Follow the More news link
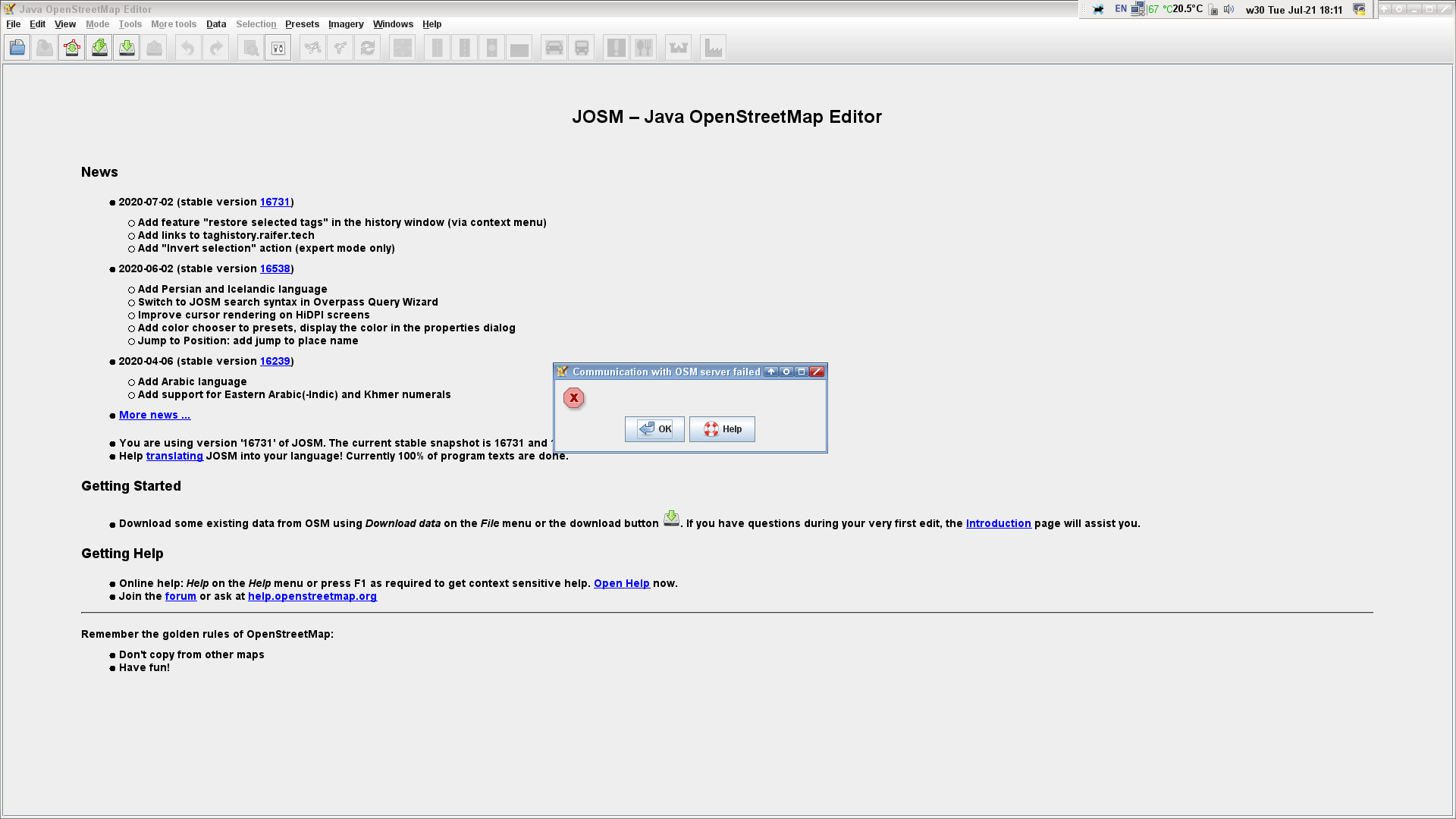 tap(155, 415)
